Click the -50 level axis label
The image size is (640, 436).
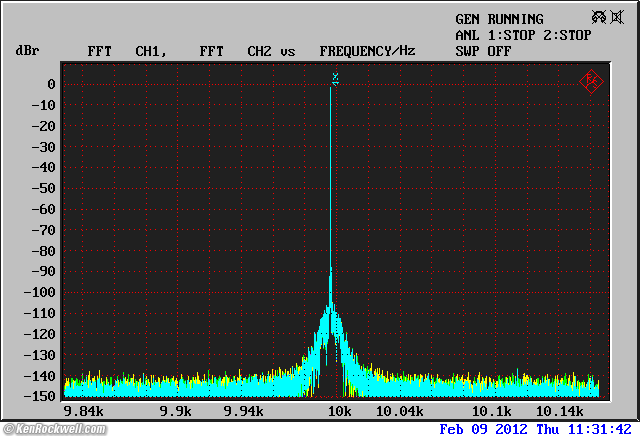click(x=42, y=189)
